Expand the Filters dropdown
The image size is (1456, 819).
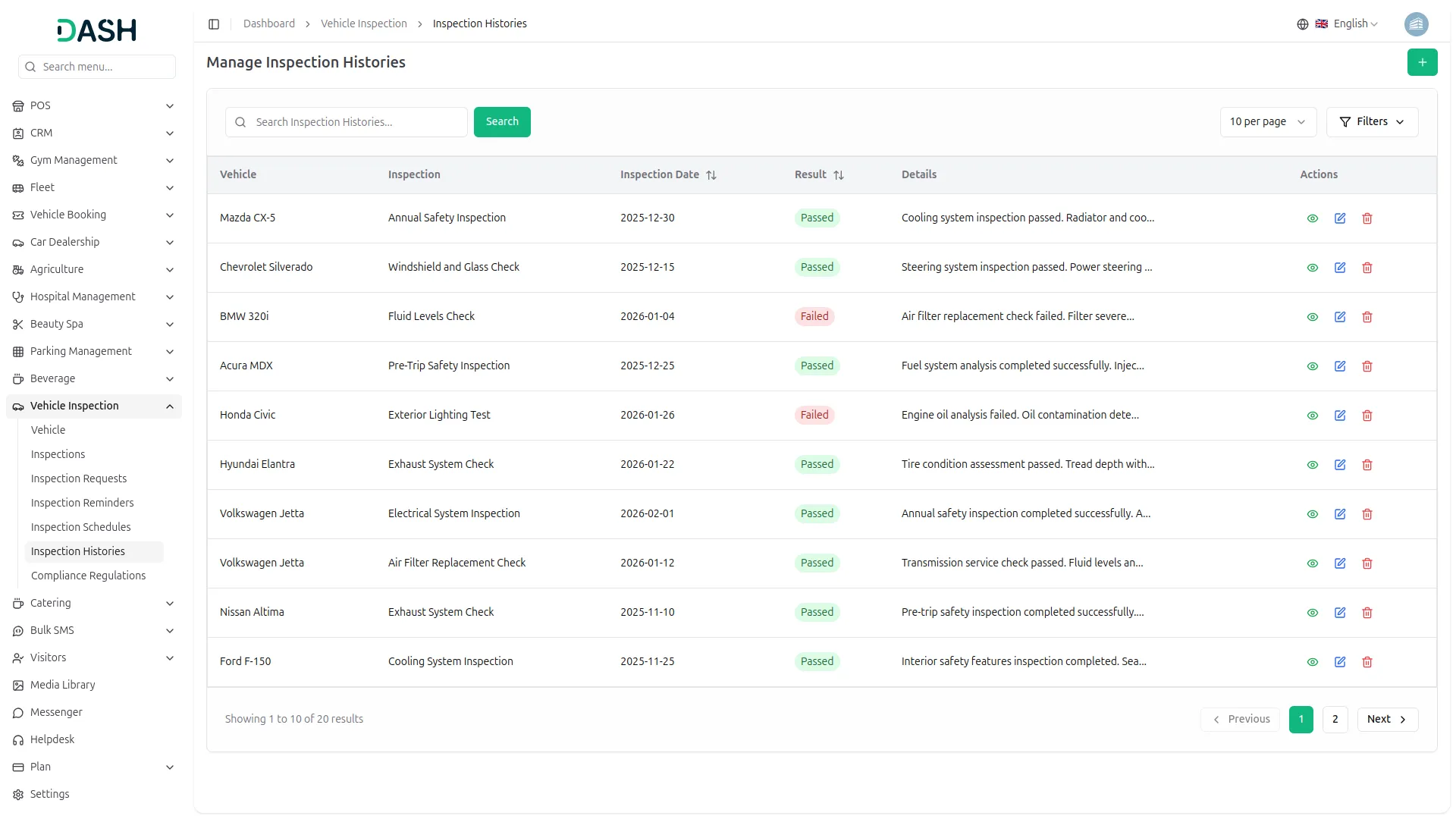(x=1372, y=122)
